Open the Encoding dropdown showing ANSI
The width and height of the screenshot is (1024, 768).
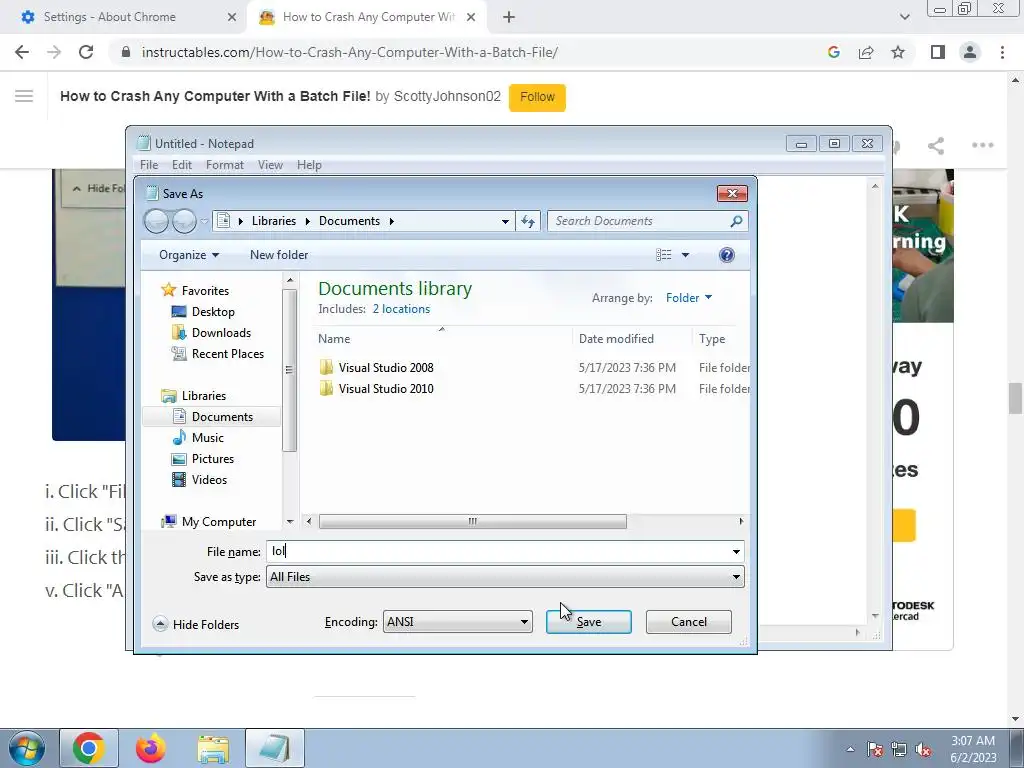tap(457, 622)
